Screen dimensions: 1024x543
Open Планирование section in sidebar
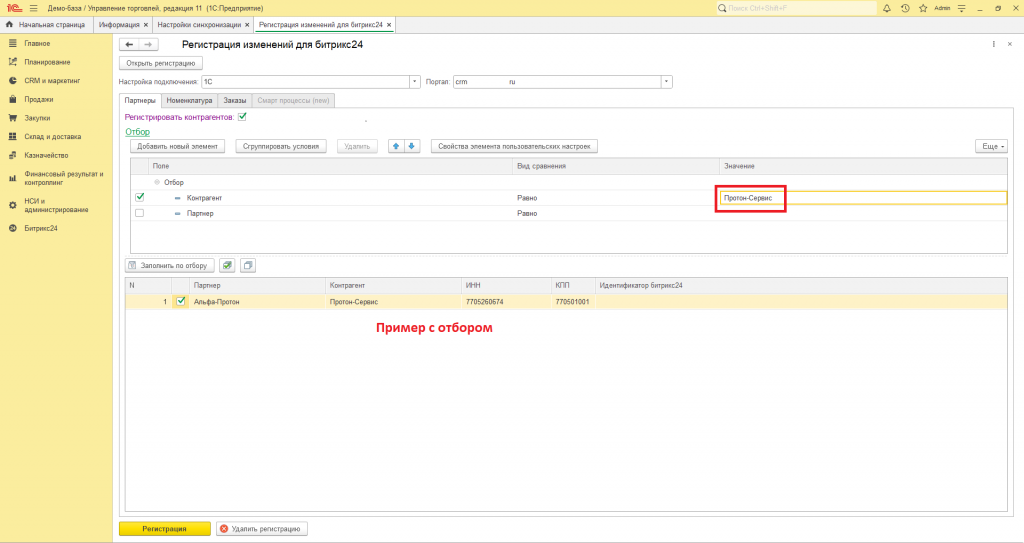(47, 62)
